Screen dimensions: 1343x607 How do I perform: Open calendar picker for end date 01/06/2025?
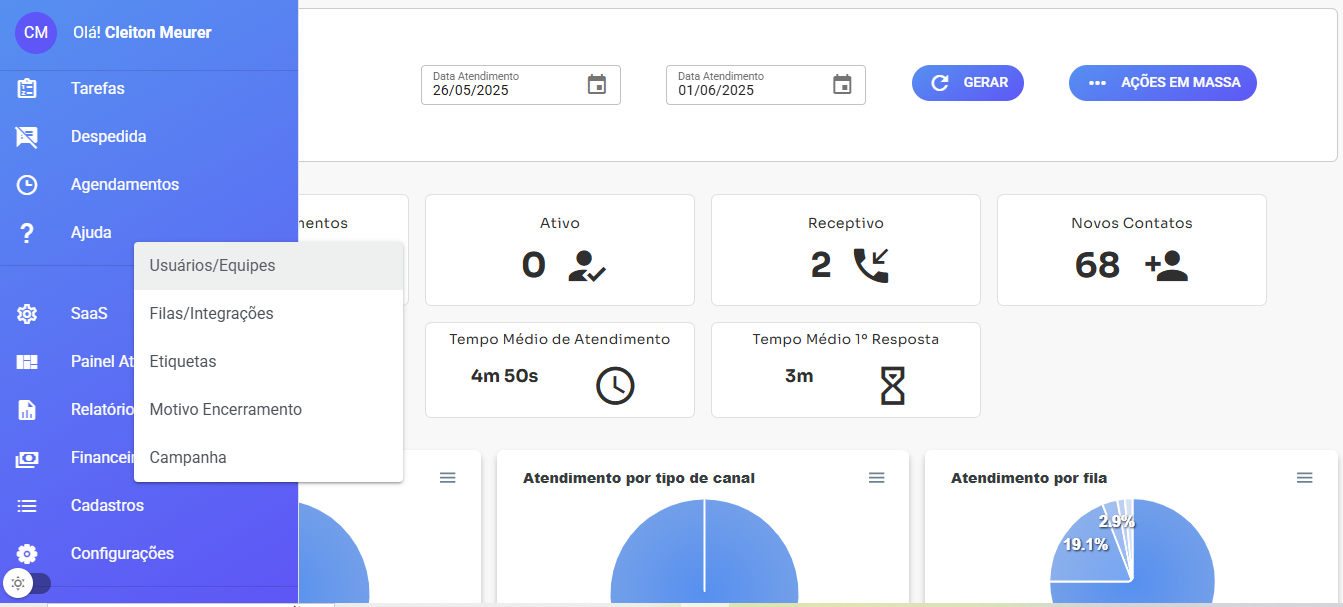click(x=842, y=84)
